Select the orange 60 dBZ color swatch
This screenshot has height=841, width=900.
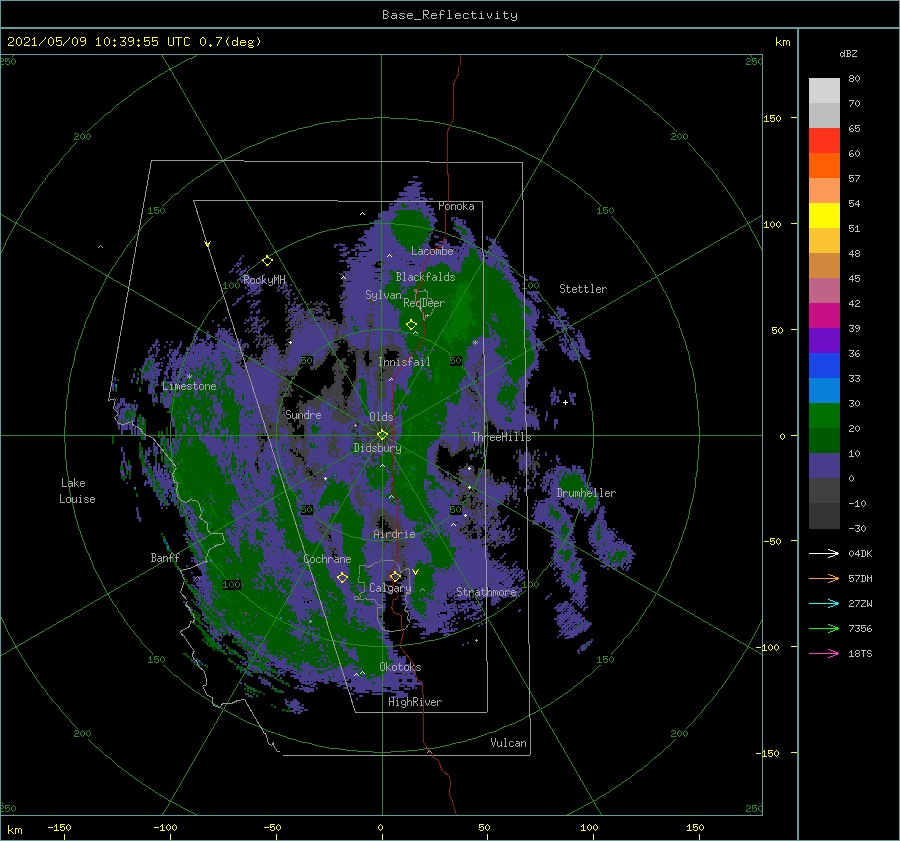coord(824,165)
